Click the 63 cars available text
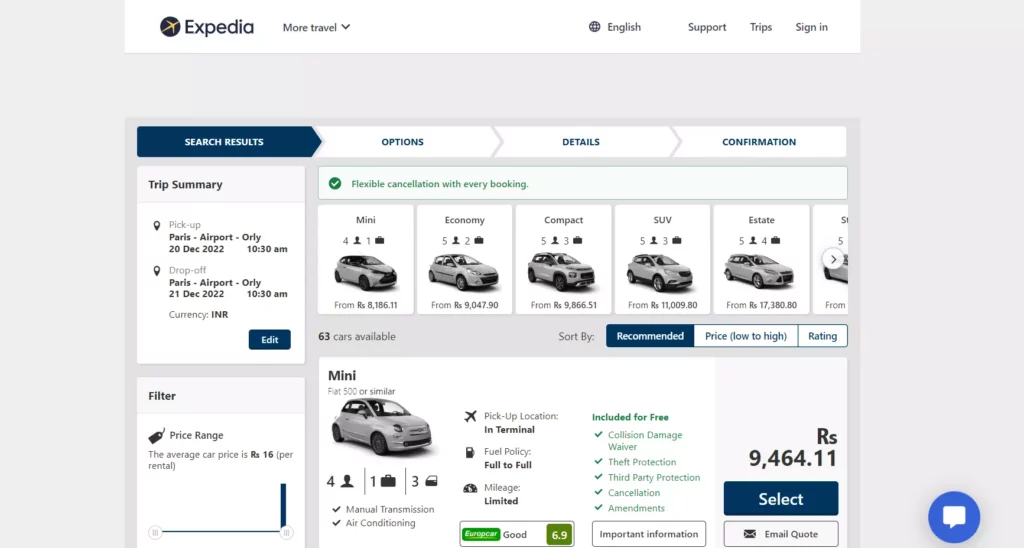 click(357, 336)
